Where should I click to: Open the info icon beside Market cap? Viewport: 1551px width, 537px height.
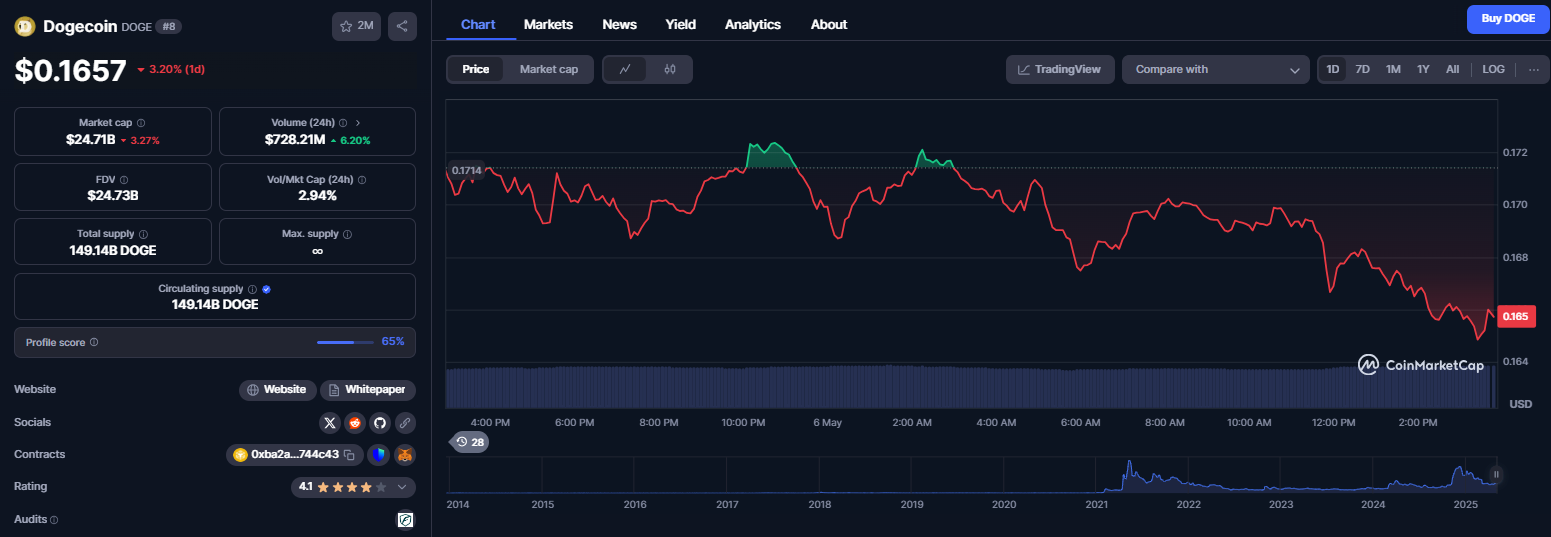140,123
